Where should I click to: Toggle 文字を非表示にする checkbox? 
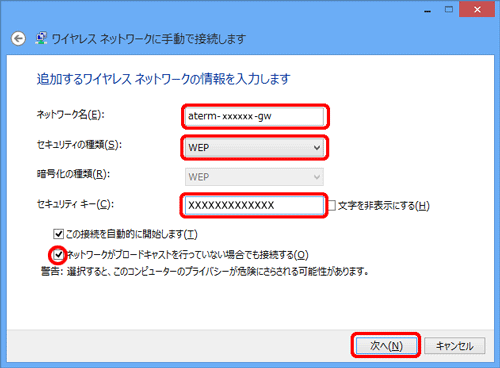coord(332,205)
